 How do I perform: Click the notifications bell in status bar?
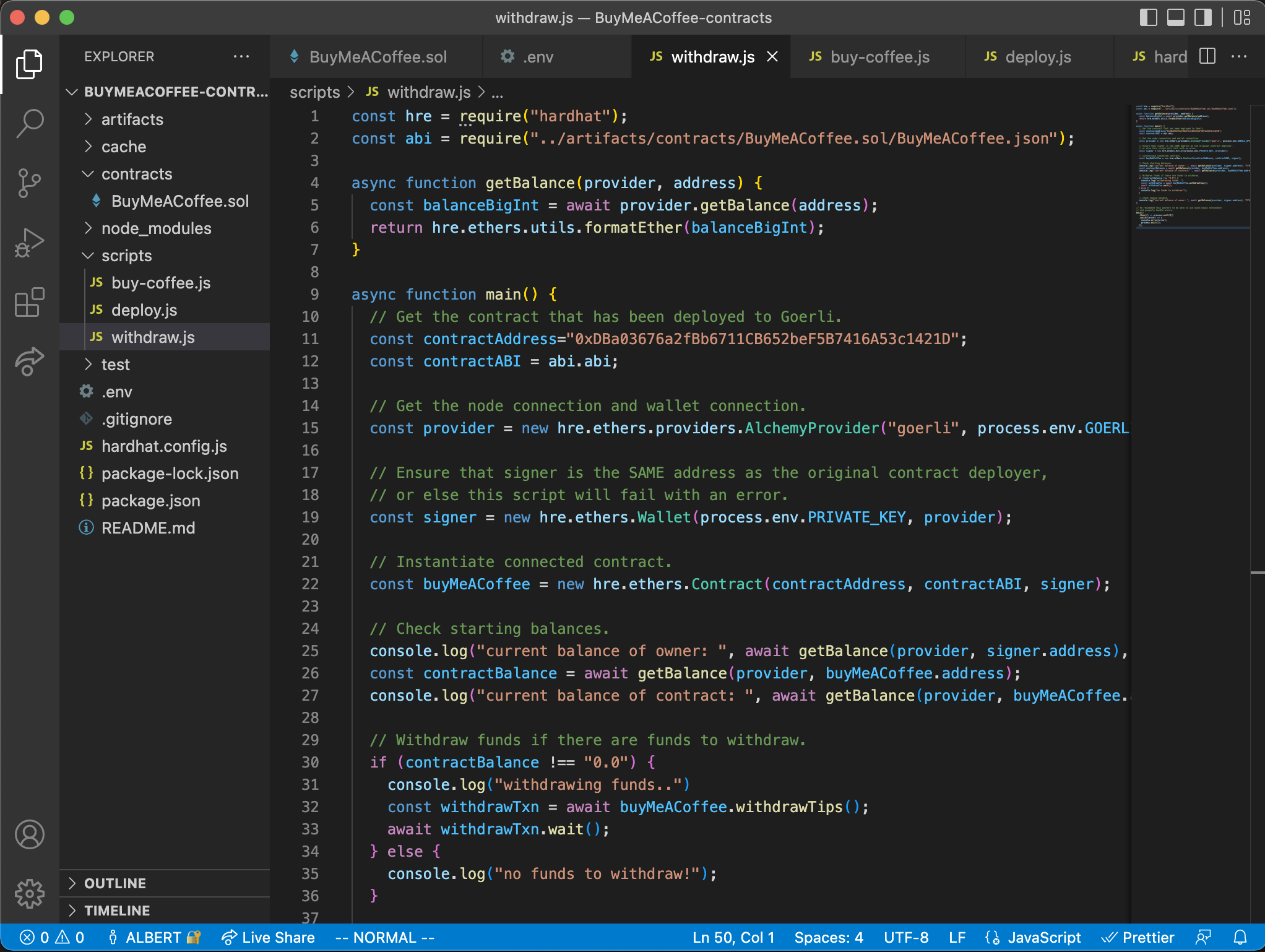coord(1240,938)
